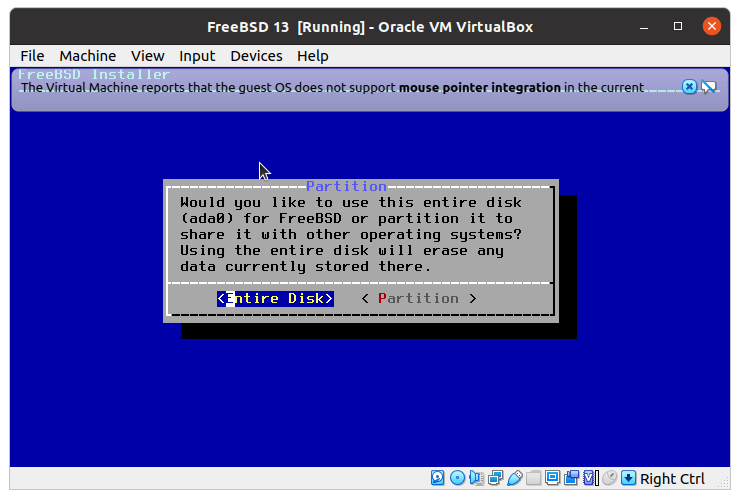Click the recording status icon
The height and width of the screenshot is (499, 740).
pos(571,478)
